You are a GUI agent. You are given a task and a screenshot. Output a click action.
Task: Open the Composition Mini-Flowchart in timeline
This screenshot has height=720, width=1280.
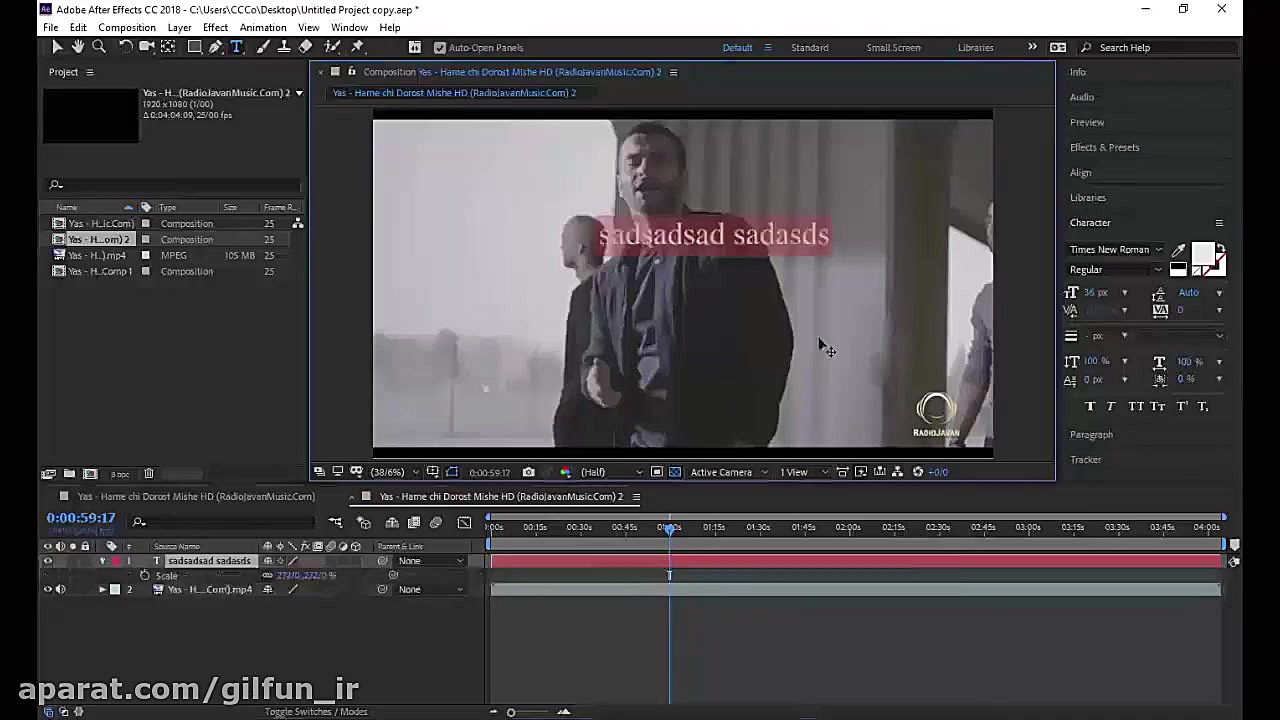click(336, 522)
